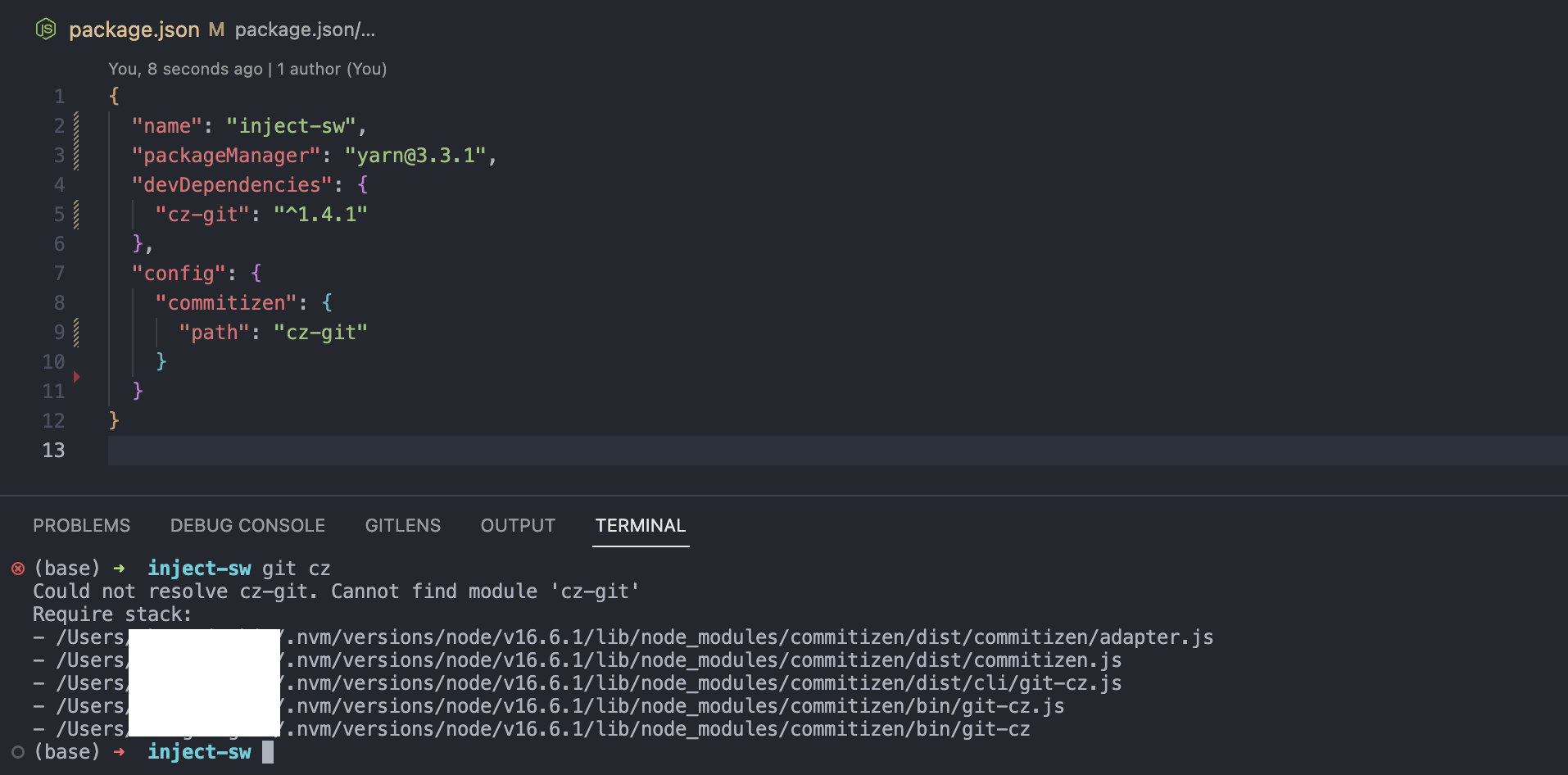The height and width of the screenshot is (775, 1568).
Task: Select the TERMINAL tab
Action: click(x=641, y=525)
